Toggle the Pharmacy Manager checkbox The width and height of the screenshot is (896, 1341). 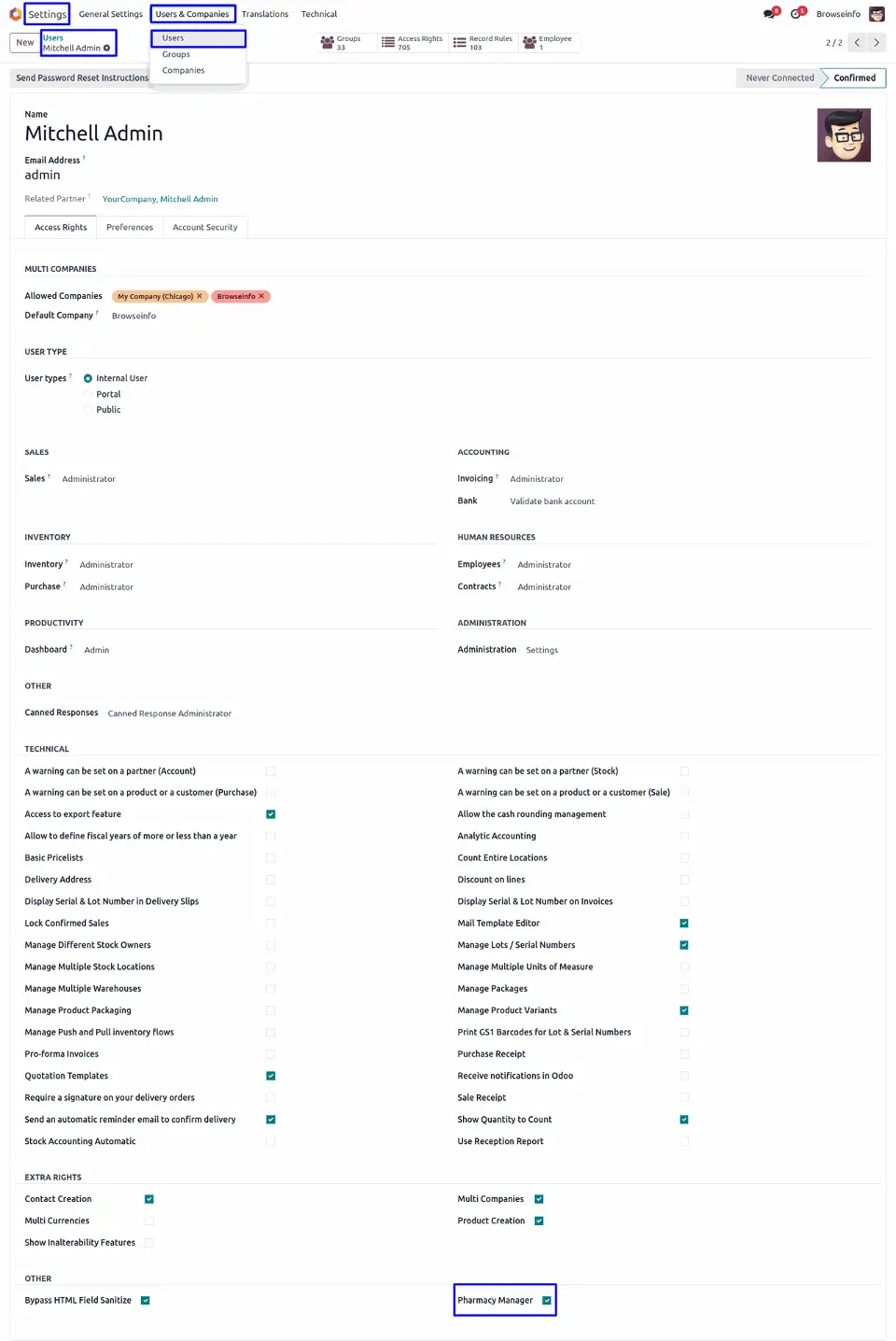pyautogui.click(x=547, y=1300)
